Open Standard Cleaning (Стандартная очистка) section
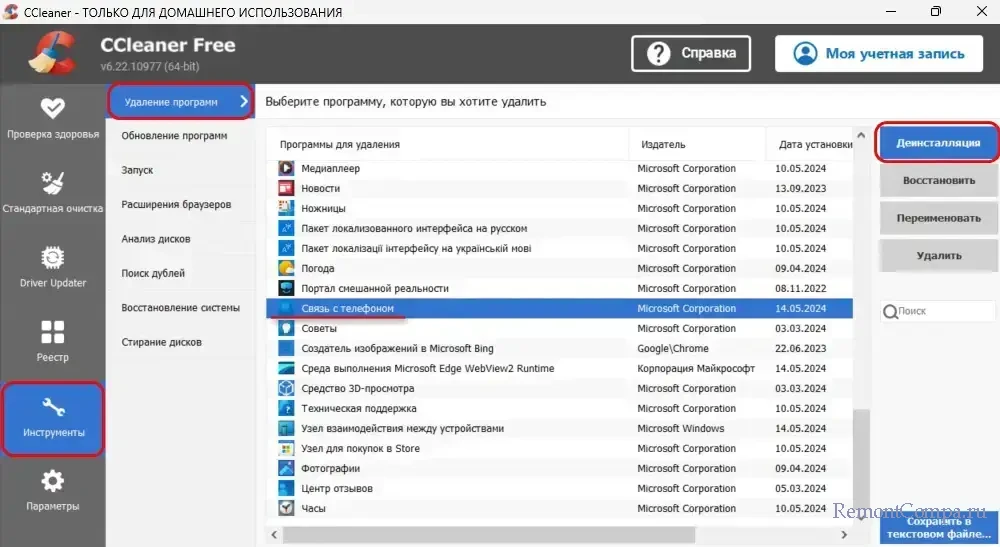 [x=52, y=192]
